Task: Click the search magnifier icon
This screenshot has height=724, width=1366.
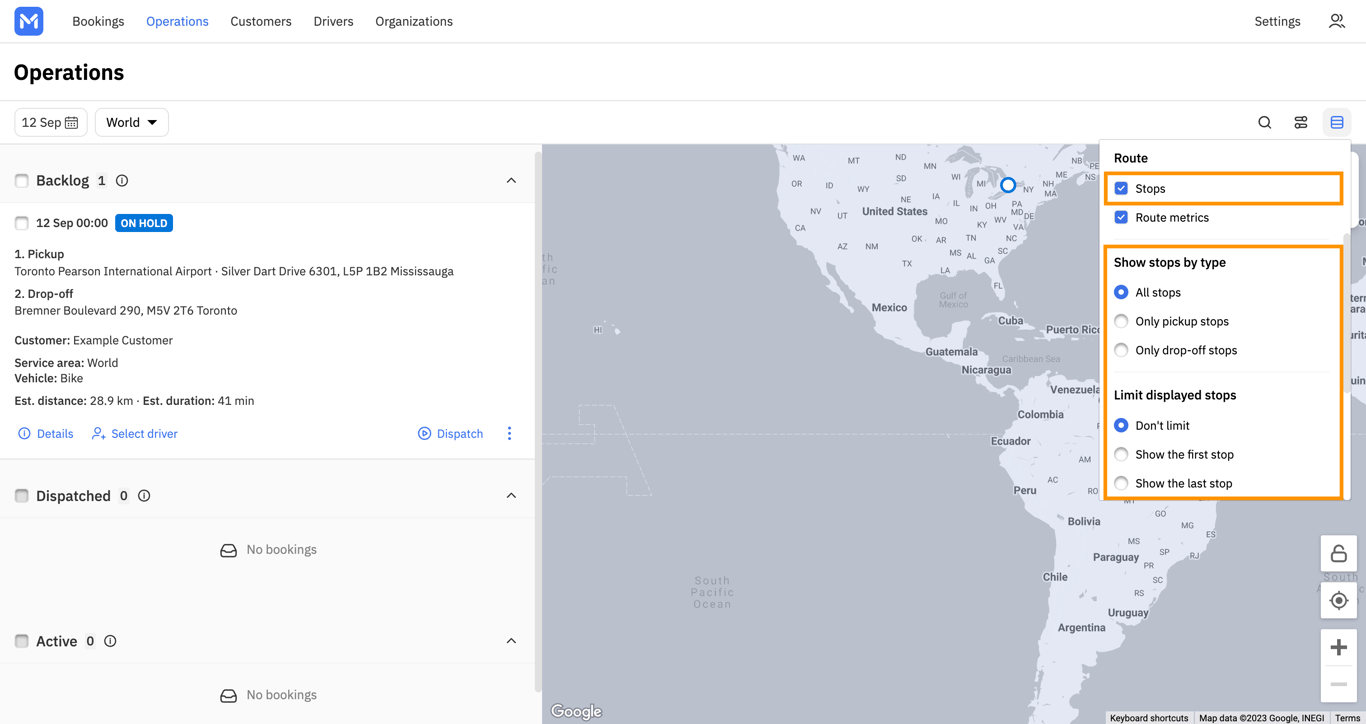Action: coord(1265,122)
